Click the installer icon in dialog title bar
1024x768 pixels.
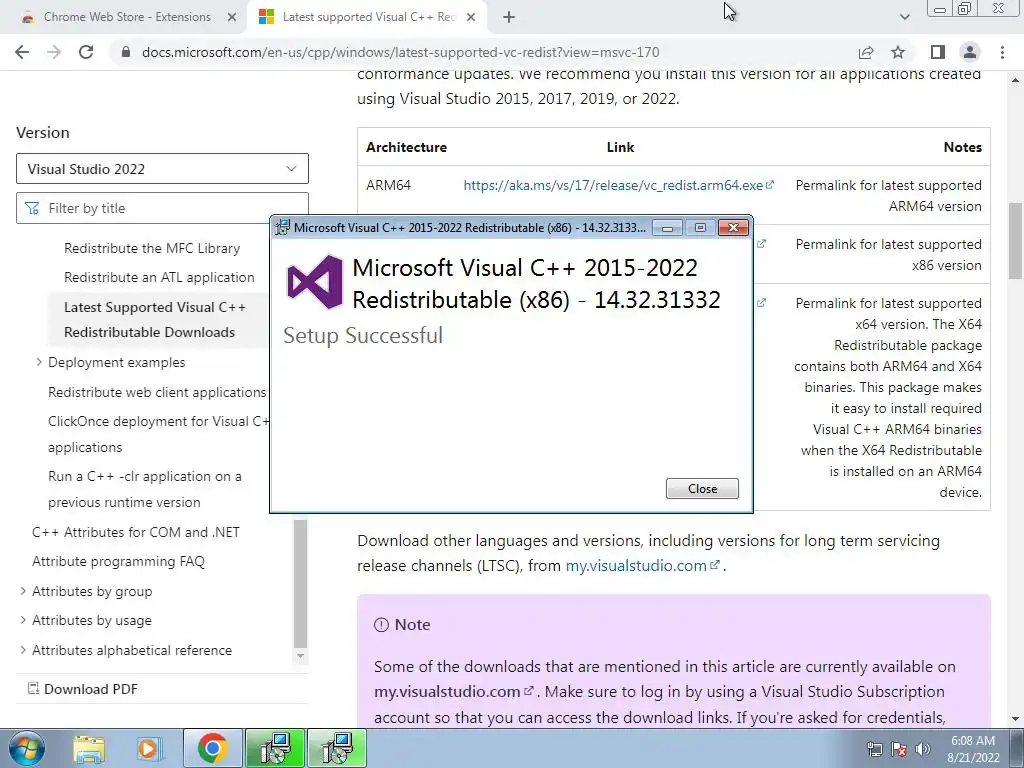coord(282,227)
